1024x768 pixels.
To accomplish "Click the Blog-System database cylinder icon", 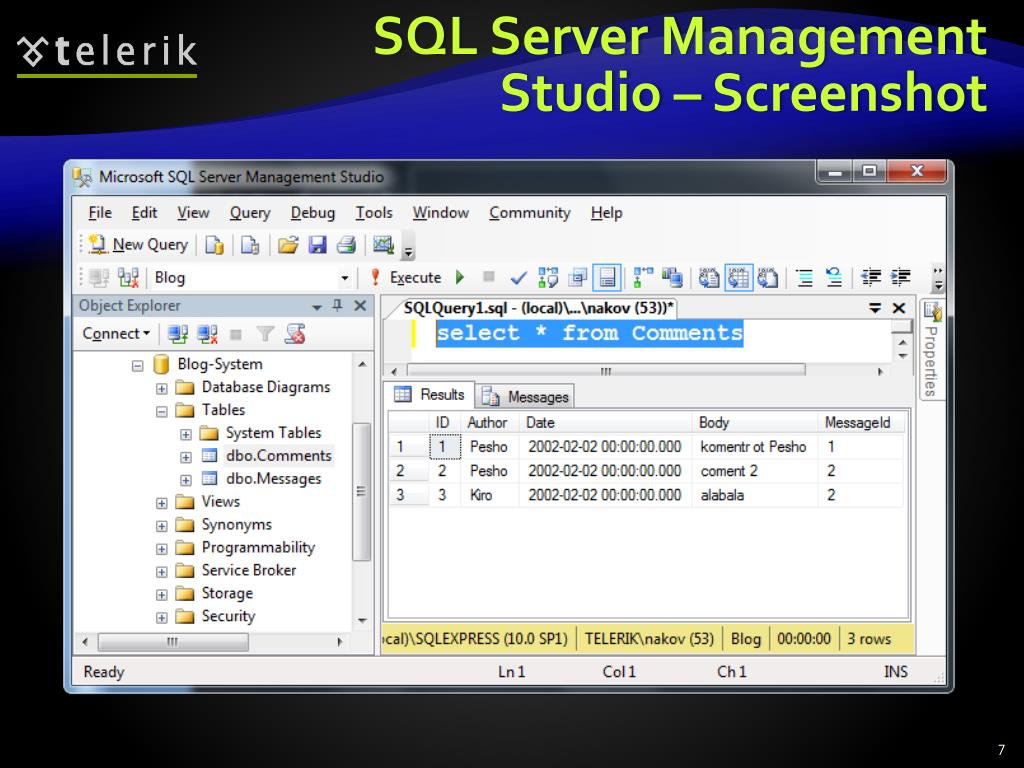I will (161, 364).
